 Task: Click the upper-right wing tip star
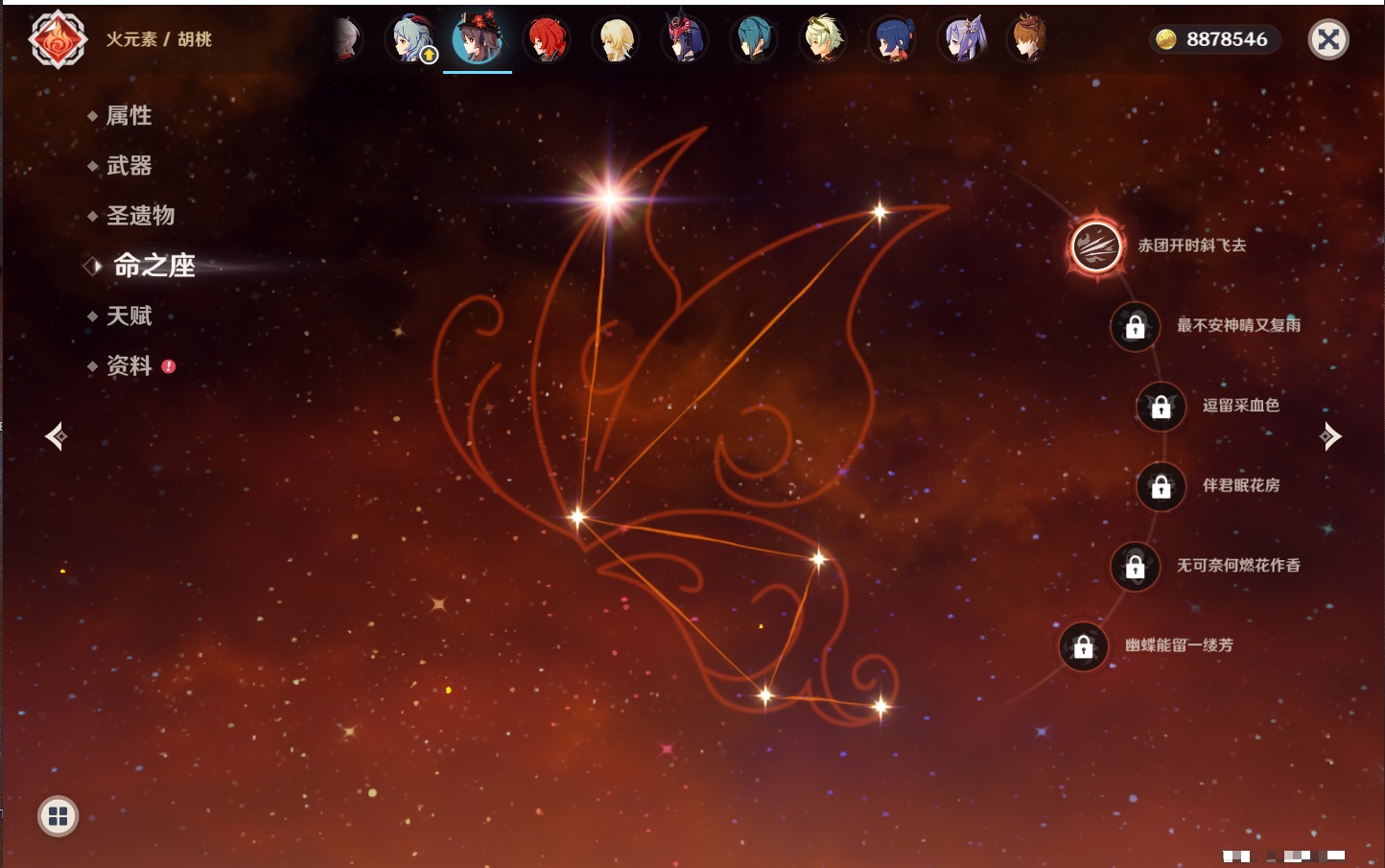pos(880,212)
